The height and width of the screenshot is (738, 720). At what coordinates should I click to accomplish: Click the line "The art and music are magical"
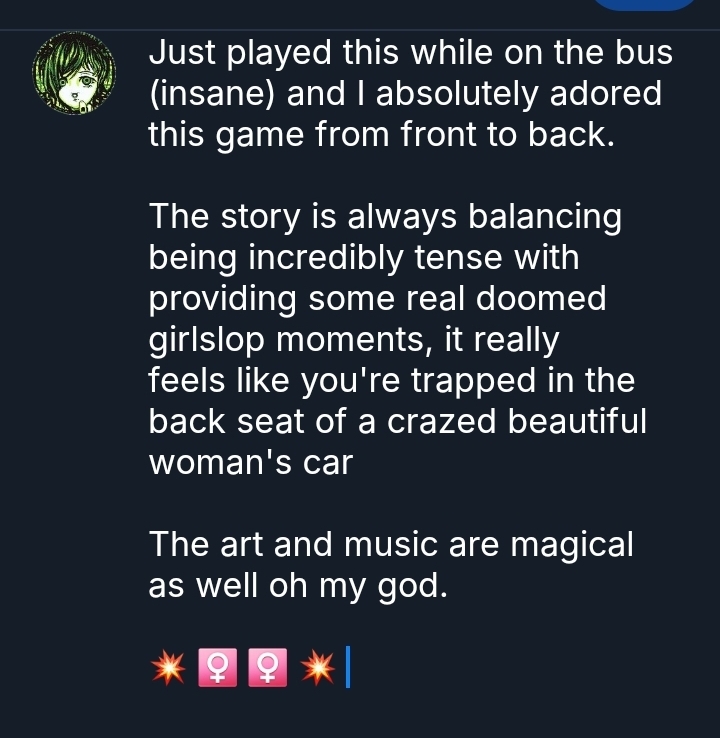coord(391,545)
